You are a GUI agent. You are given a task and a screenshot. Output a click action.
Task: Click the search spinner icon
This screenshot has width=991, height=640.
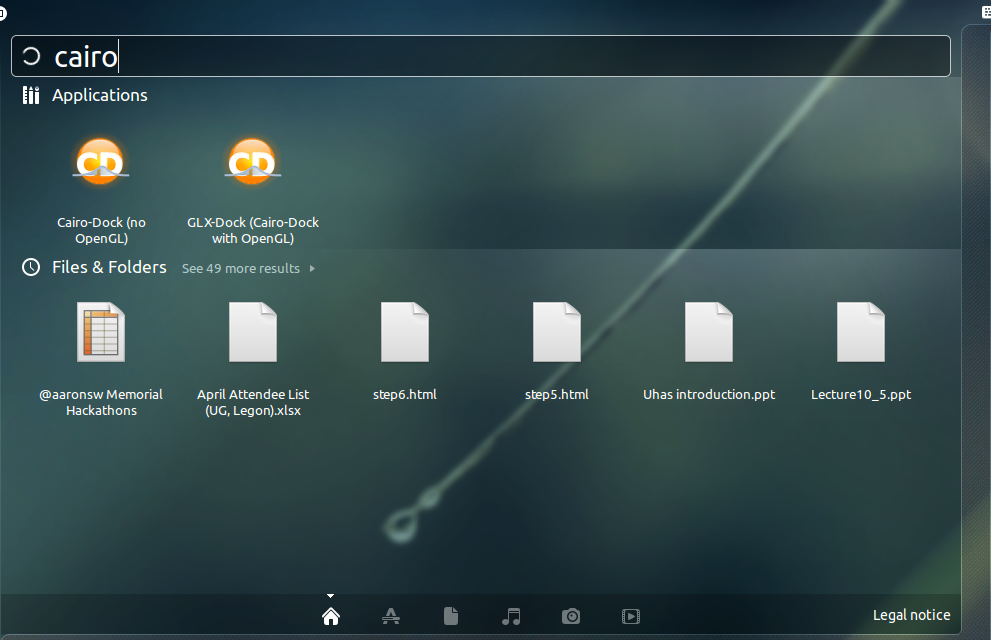(31, 56)
